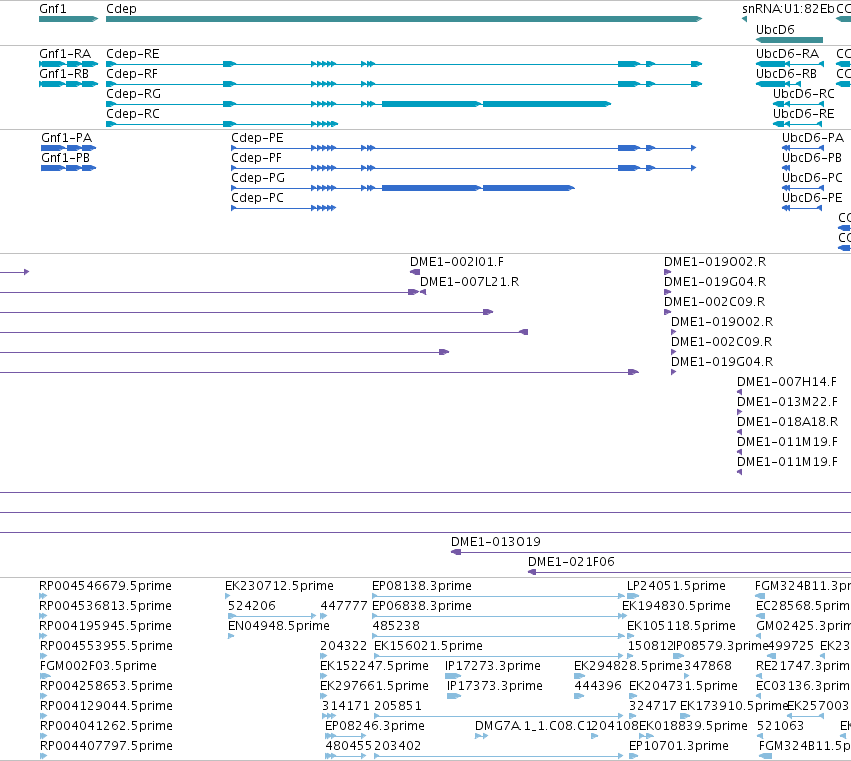Select the EK297661.5prime EST label
Viewport: 851px width, 761px height.
coord(374,686)
